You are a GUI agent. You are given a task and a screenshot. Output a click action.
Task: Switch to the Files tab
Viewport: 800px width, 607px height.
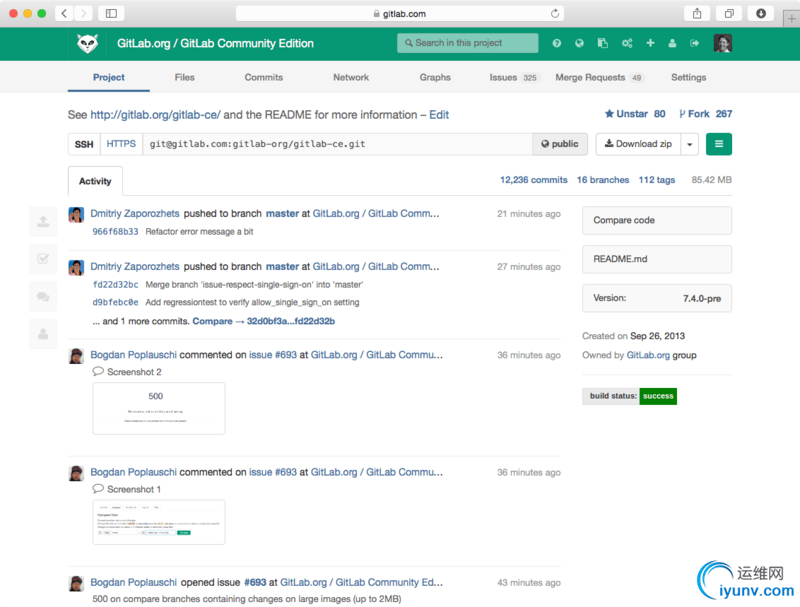[x=185, y=77]
